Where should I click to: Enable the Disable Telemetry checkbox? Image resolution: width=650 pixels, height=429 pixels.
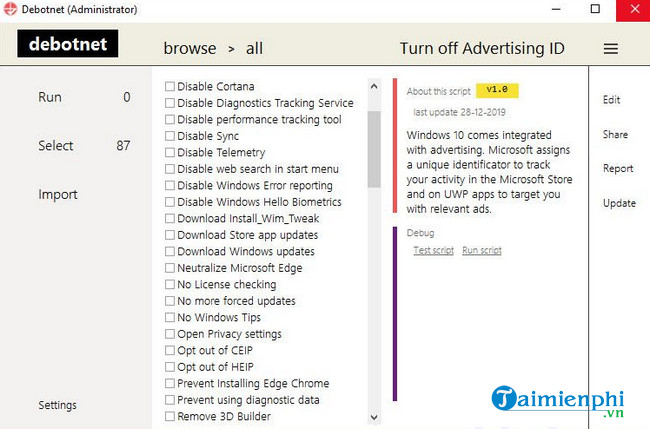(x=170, y=153)
